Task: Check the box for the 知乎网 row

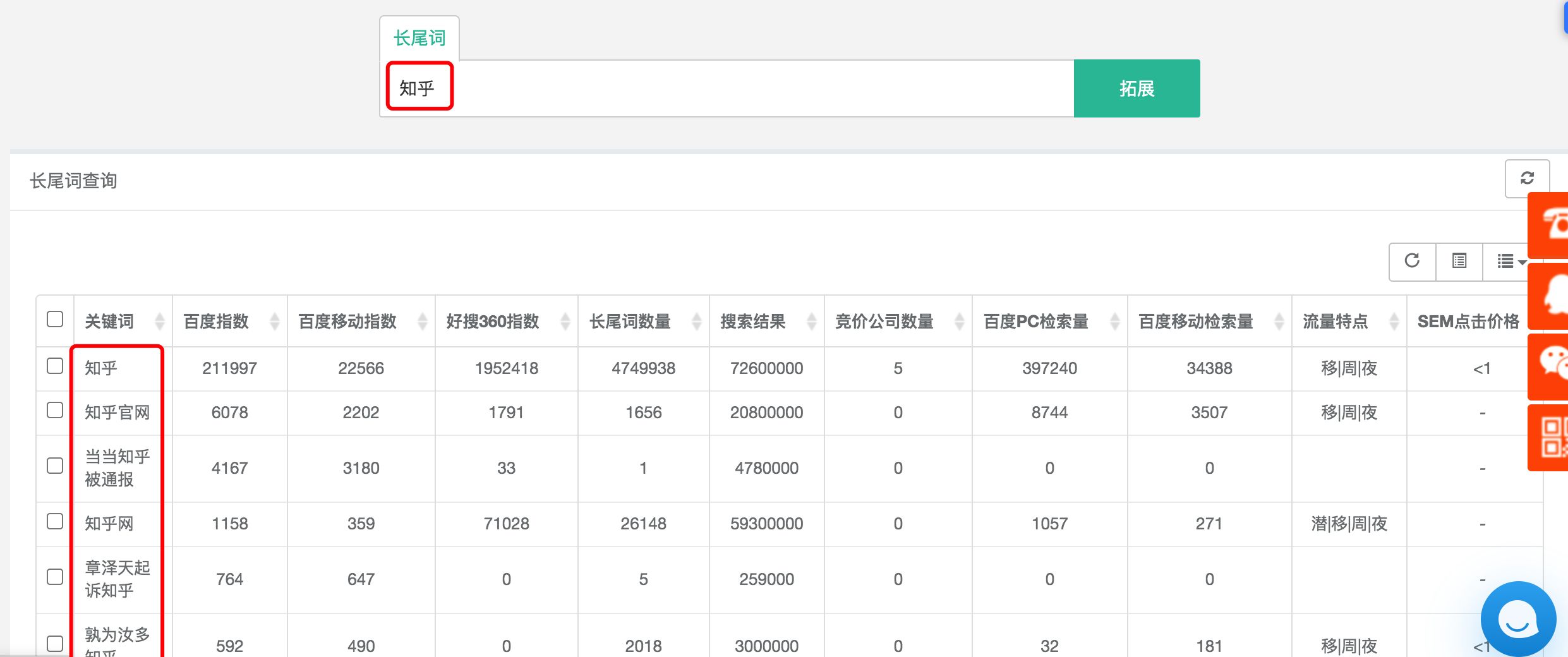Action: [x=55, y=521]
